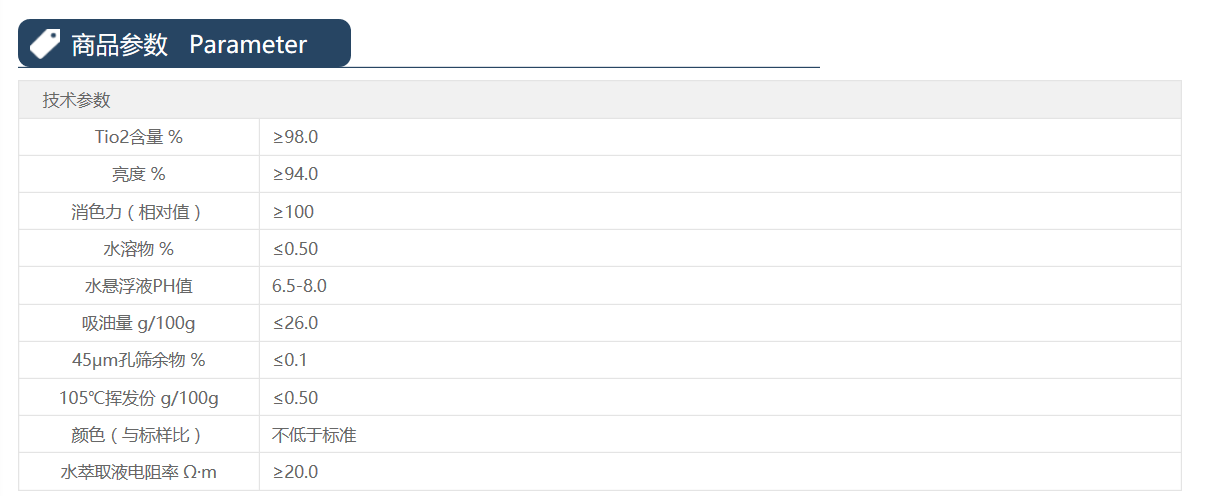Click the 6.5-8.0 pH value

click(299, 286)
